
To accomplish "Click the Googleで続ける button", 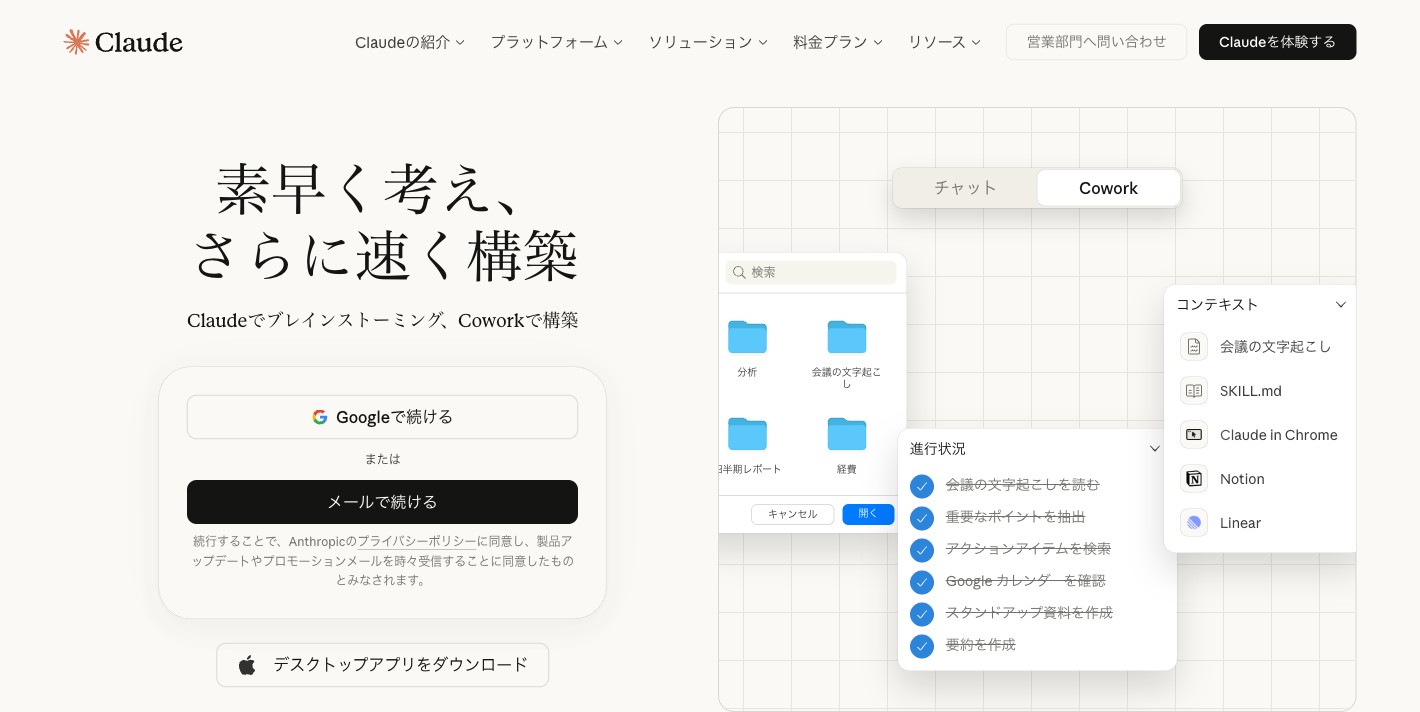I will point(382,417).
